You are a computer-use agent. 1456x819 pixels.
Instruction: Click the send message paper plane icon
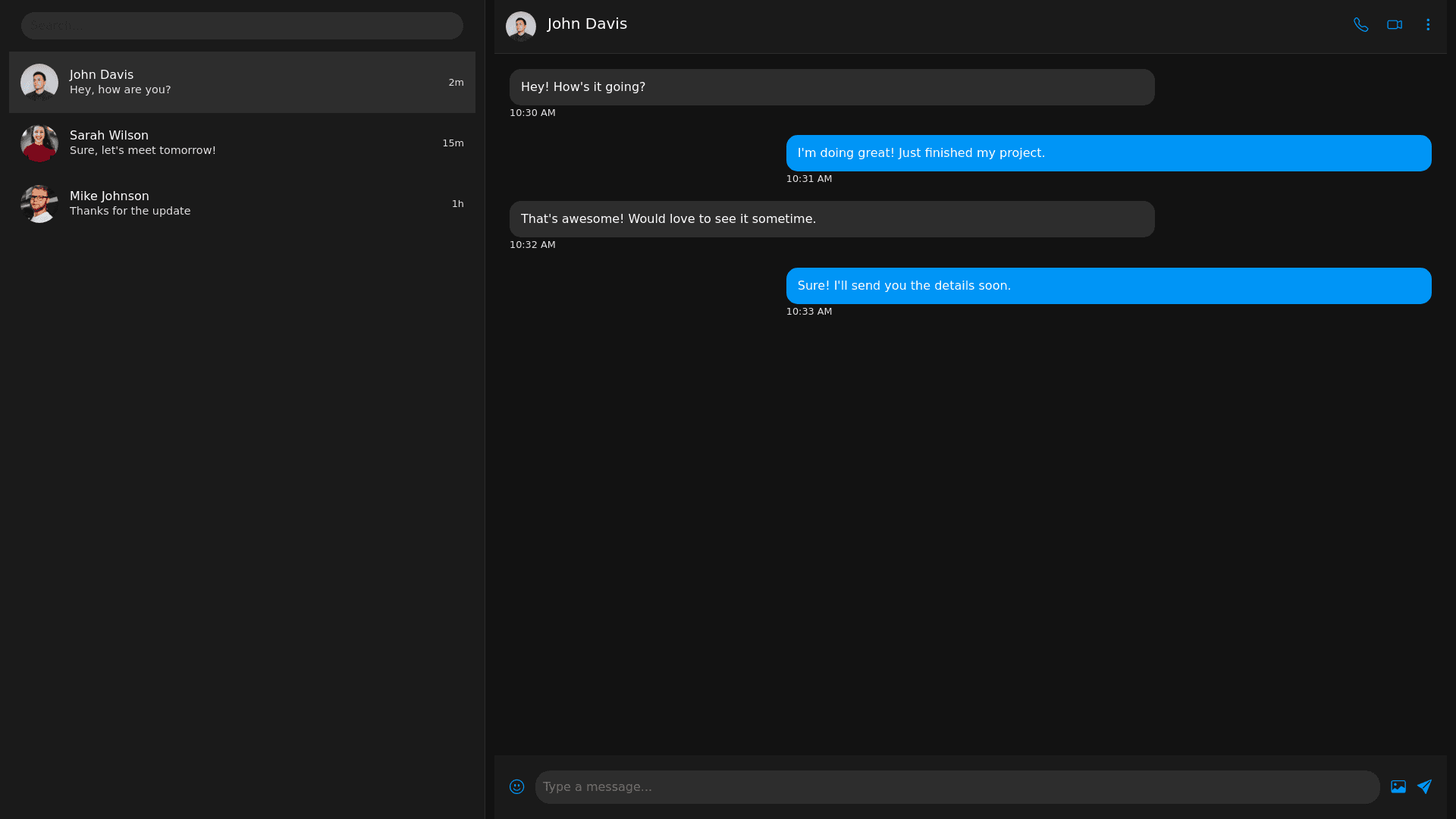1424,787
